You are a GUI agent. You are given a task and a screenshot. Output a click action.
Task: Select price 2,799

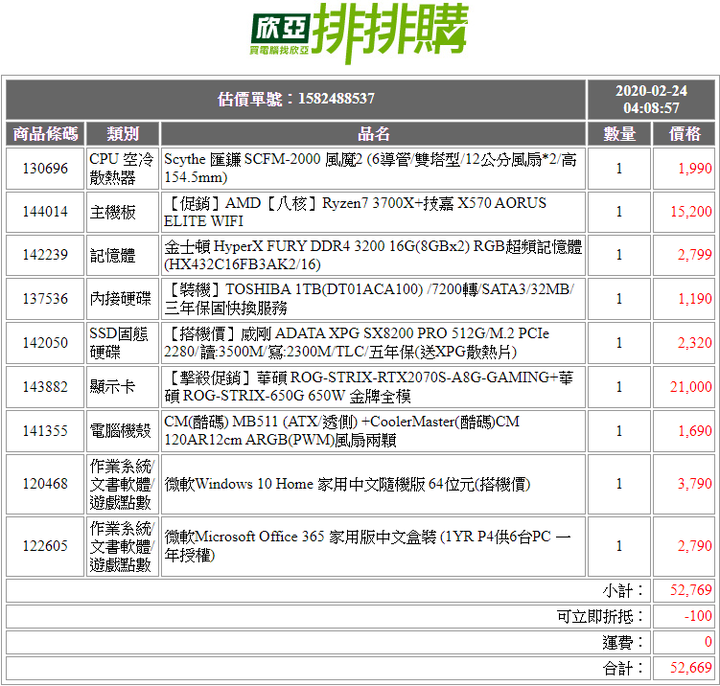point(695,255)
